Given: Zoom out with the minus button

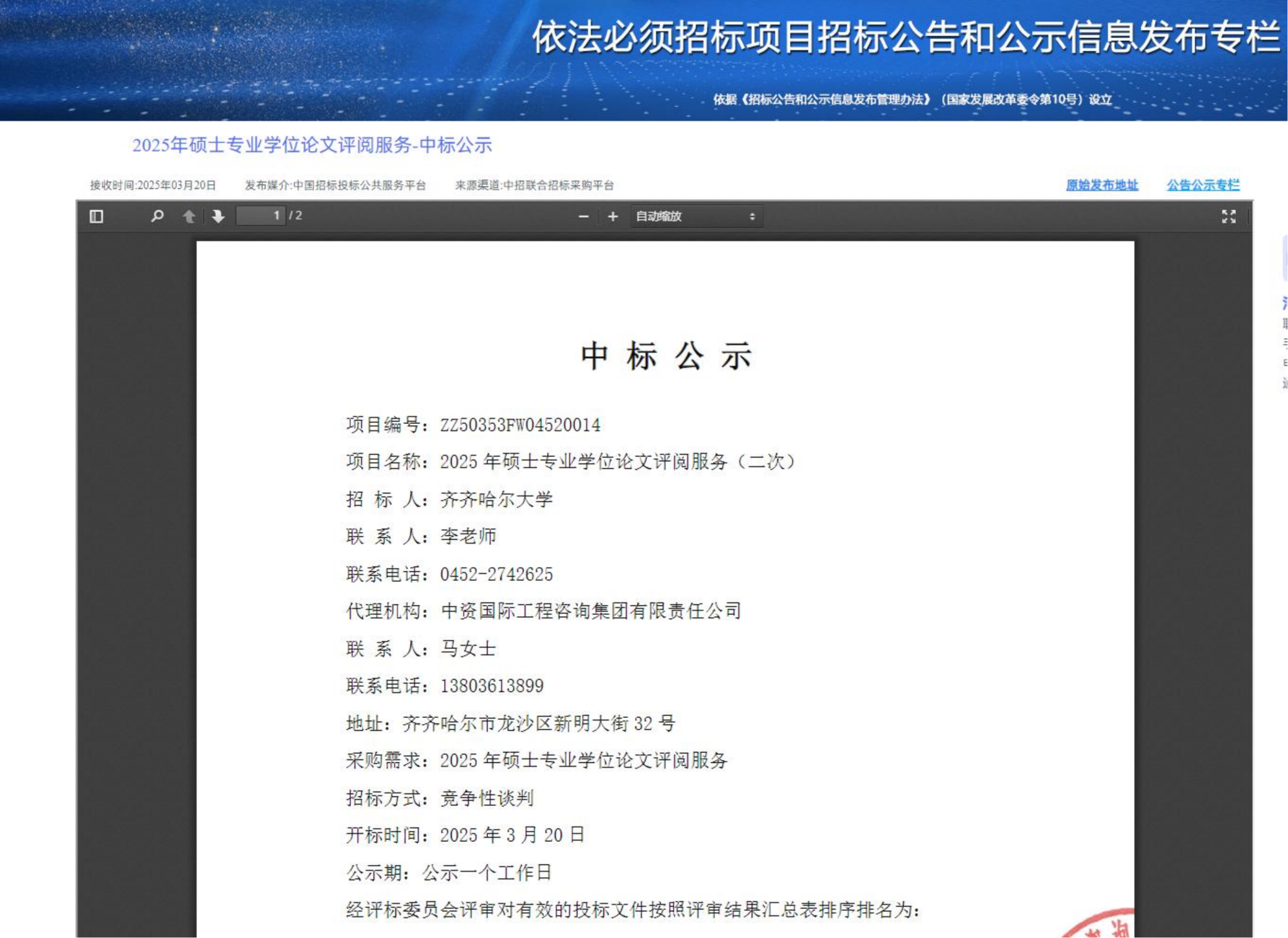Looking at the screenshot, I should point(583,216).
